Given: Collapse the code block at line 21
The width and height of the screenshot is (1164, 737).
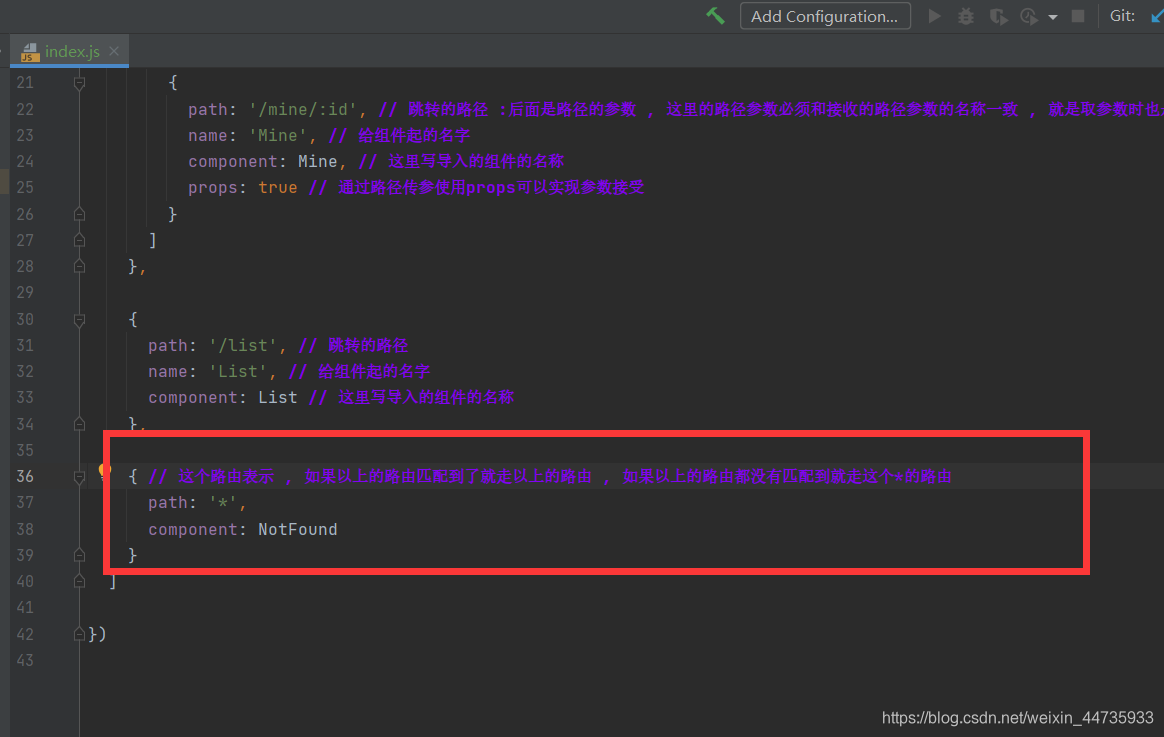Looking at the screenshot, I should (79, 83).
